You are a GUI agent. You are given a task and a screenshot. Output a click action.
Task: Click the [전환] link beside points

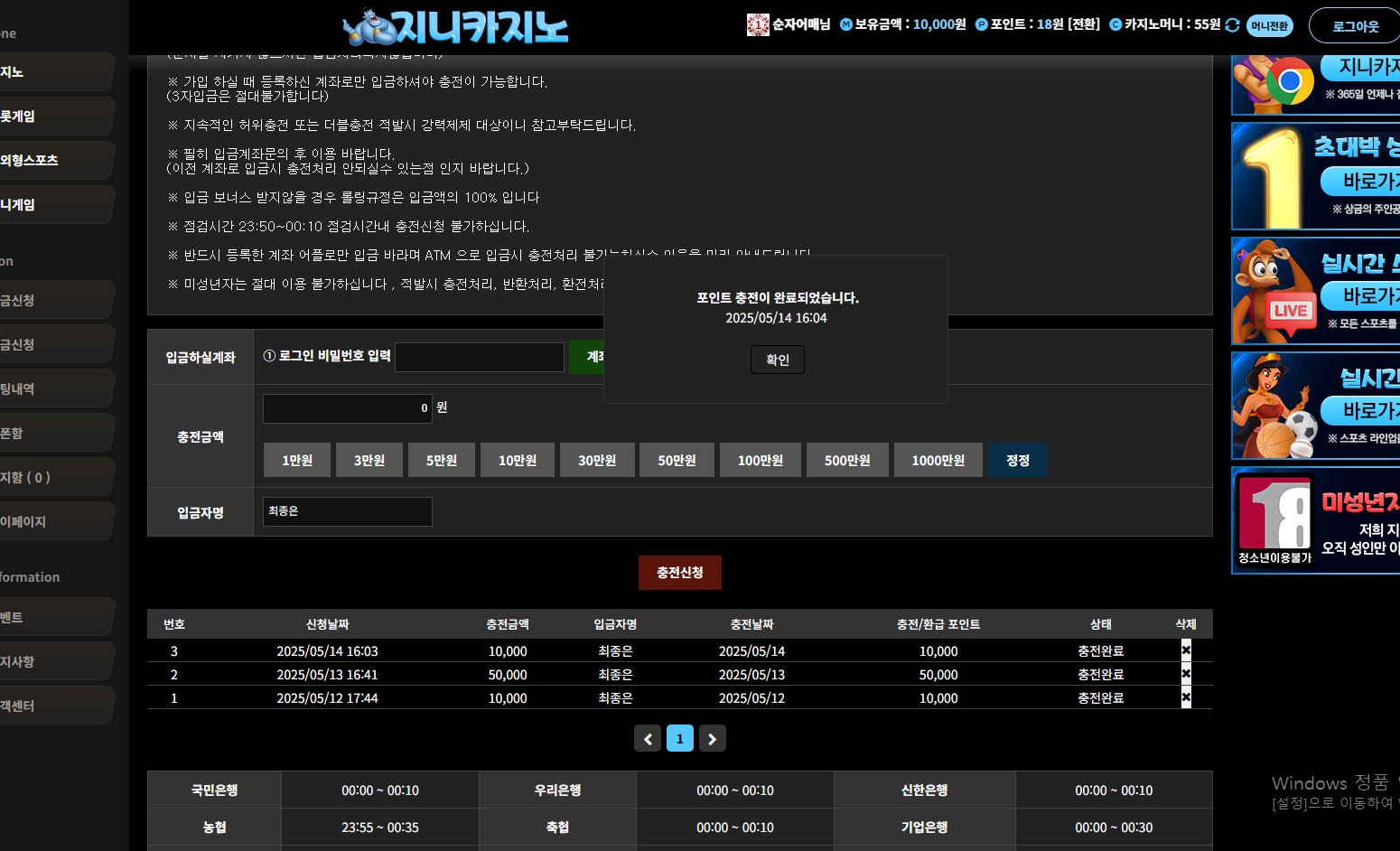(1084, 24)
